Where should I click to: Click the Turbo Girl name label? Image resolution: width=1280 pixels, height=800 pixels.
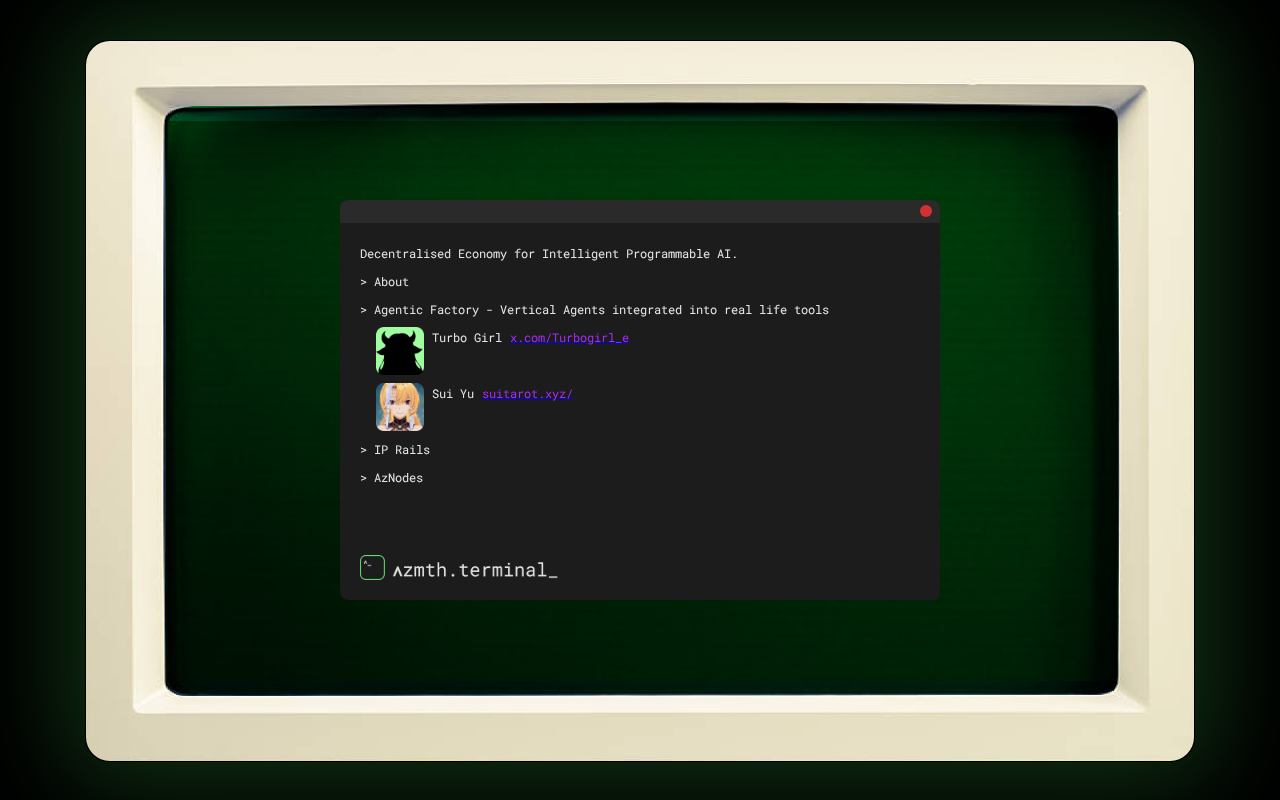467,338
